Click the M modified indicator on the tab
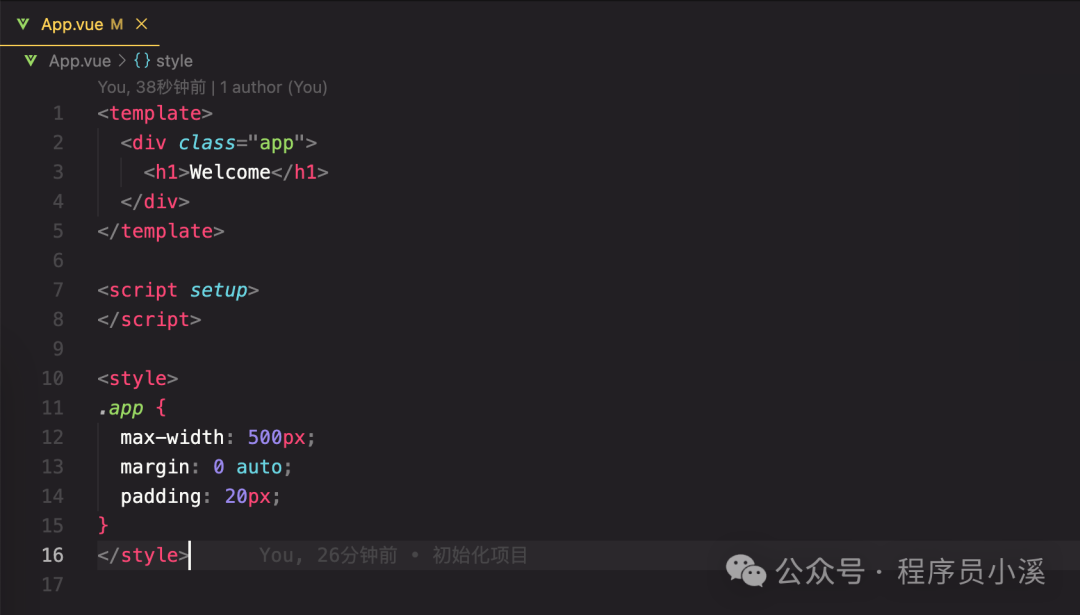This screenshot has width=1080, height=615. tap(117, 24)
